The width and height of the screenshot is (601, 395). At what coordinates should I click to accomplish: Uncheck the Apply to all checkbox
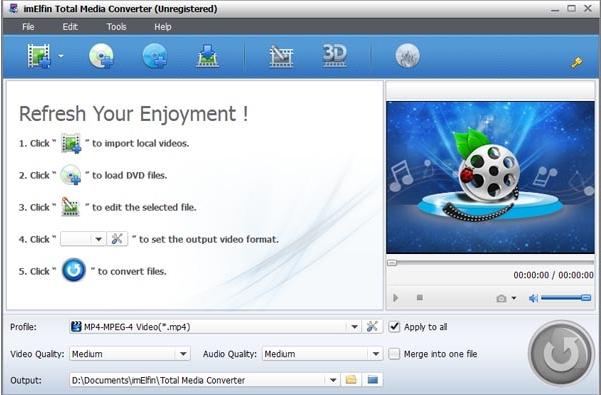[394, 327]
